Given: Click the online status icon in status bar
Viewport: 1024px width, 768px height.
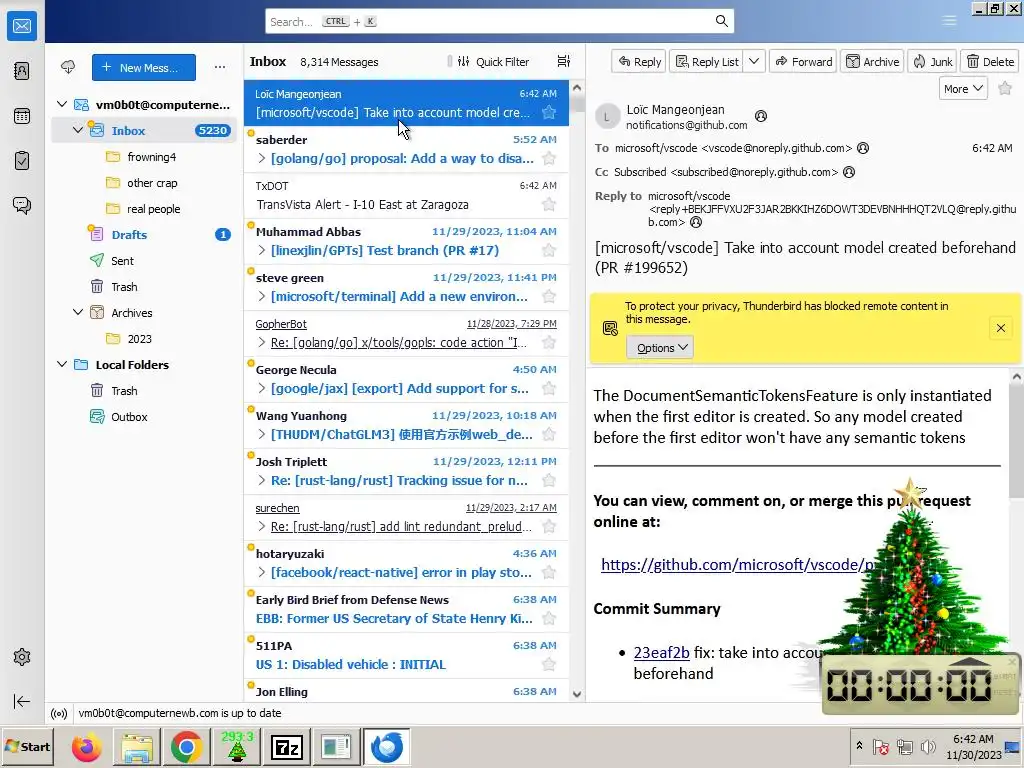Looking at the screenshot, I should (59, 714).
